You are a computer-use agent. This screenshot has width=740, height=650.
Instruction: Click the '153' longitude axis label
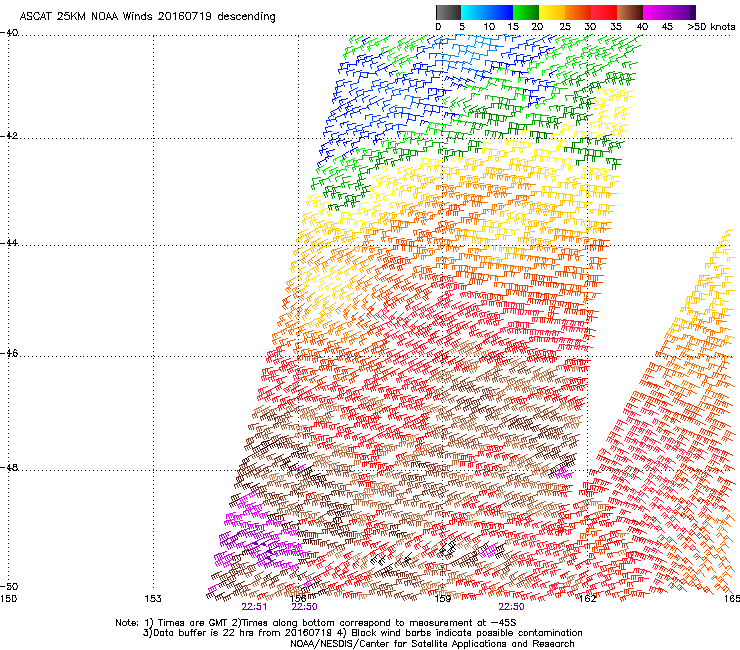pos(153,599)
